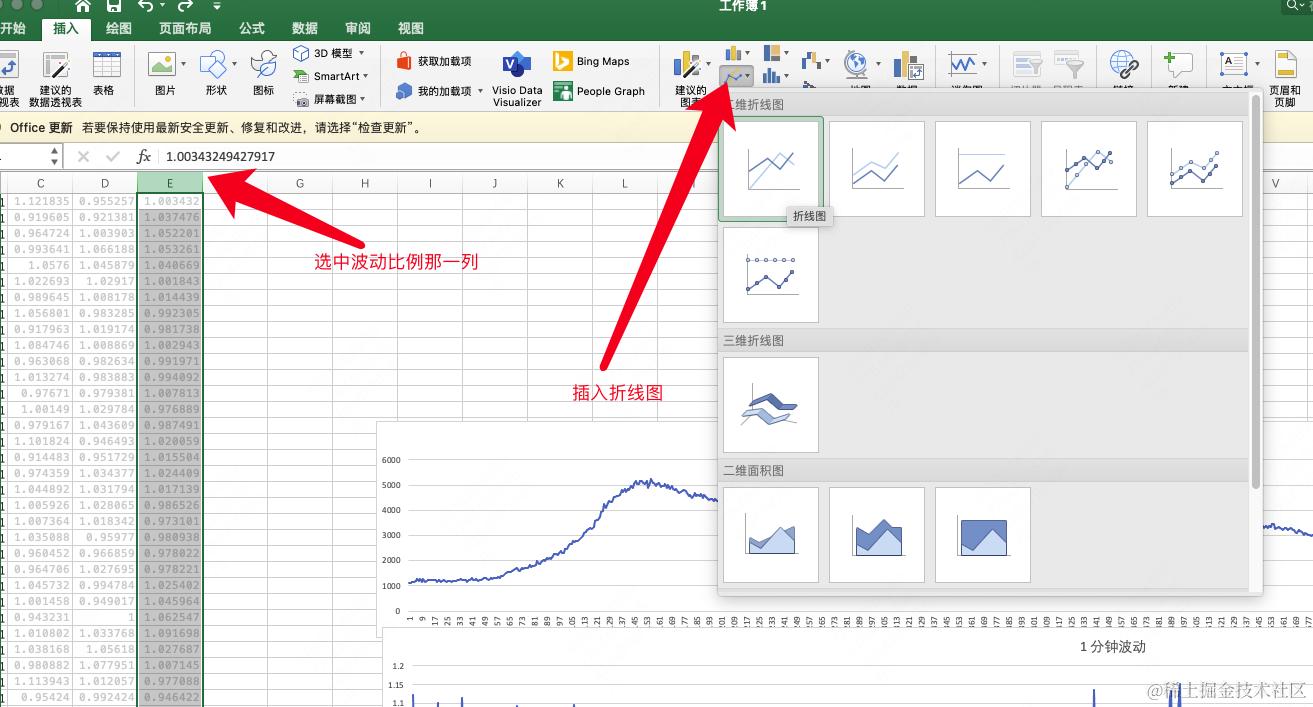Select column E header
The width and height of the screenshot is (1313, 707).
pyautogui.click(x=170, y=183)
